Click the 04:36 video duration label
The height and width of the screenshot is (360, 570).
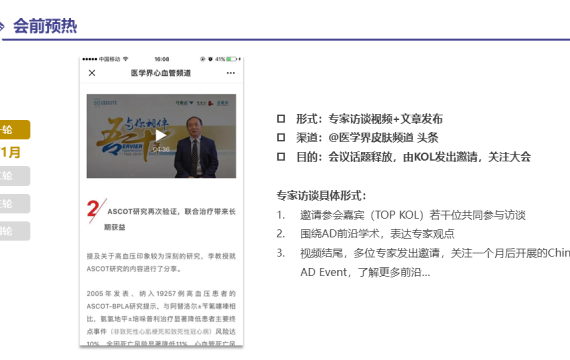pos(161,149)
